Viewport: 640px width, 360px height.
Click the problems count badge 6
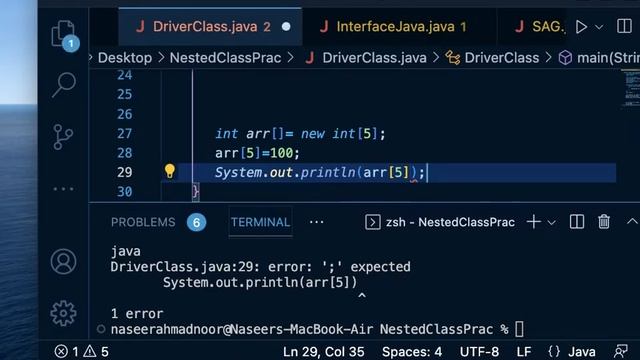(x=196, y=222)
